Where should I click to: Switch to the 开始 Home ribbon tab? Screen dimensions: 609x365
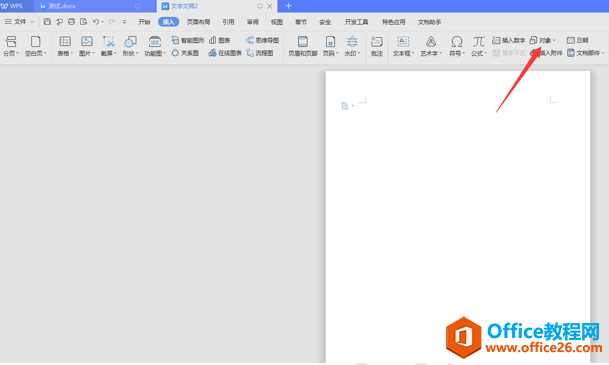pyautogui.click(x=144, y=22)
